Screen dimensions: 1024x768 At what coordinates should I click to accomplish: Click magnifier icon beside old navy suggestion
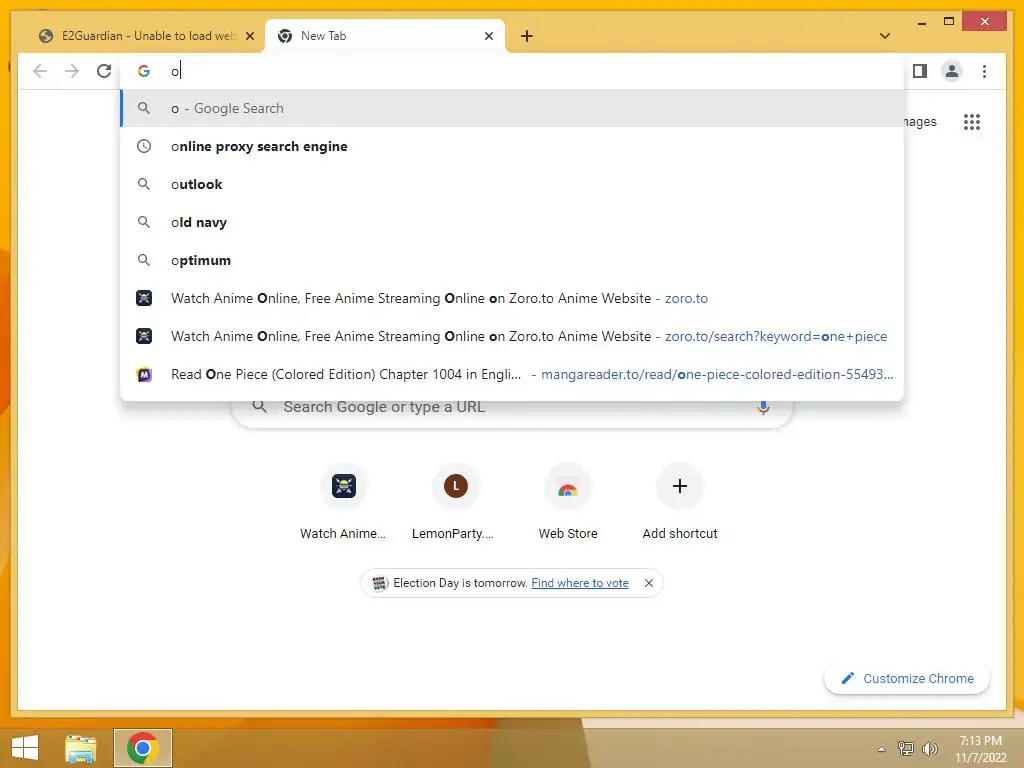pyautogui.click(x=144, y=222)
